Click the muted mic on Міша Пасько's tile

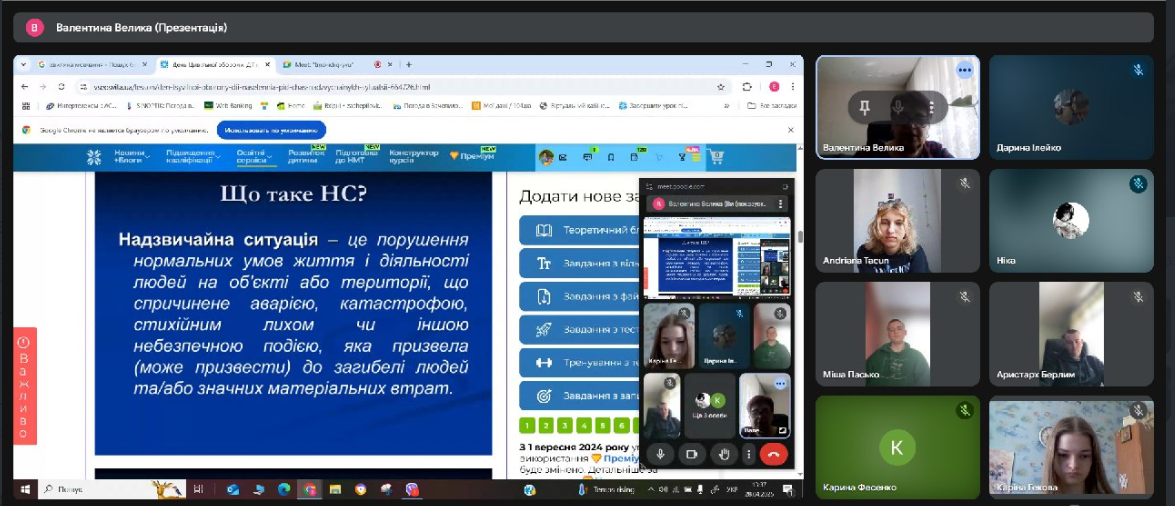pyautogui.click(x=964, y=297)
